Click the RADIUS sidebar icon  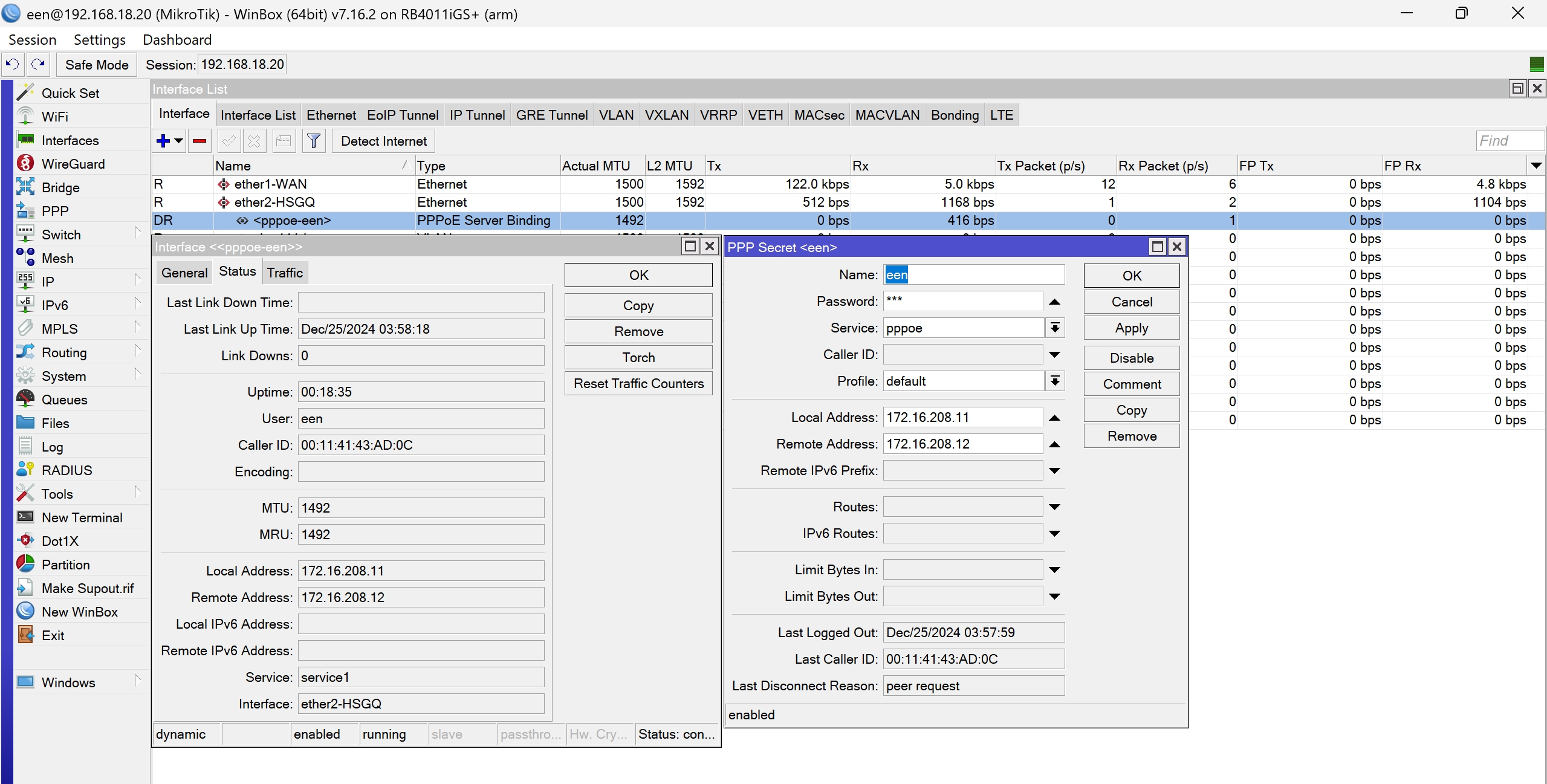[x=25, y=470]
